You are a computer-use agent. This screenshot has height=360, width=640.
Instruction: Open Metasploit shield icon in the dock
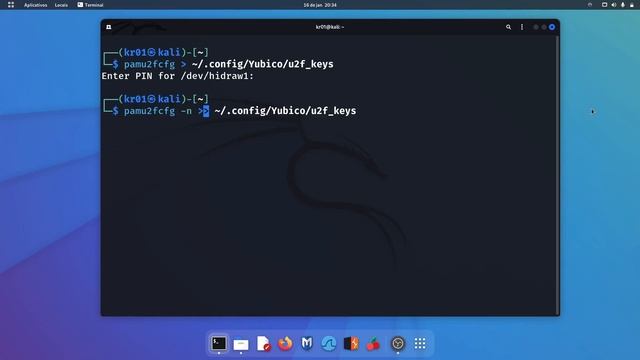[x=307, y=344]
